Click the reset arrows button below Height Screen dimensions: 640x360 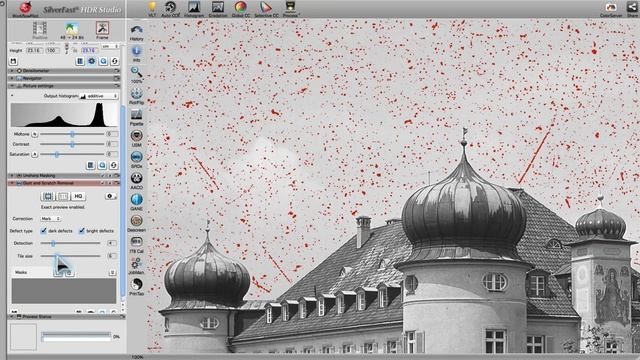(114, 61)
